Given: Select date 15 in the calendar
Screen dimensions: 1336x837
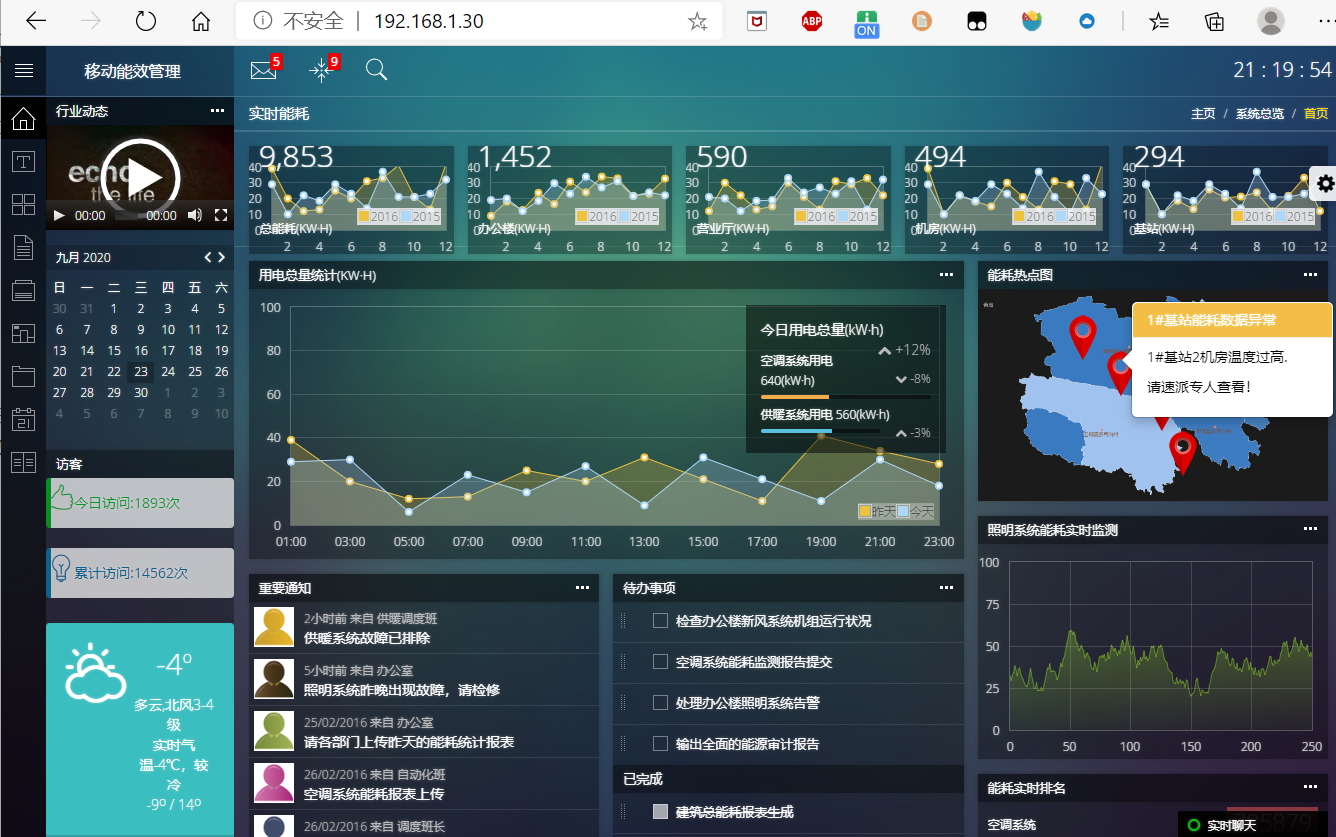Looking at the screenshot, I should [114, 350].
